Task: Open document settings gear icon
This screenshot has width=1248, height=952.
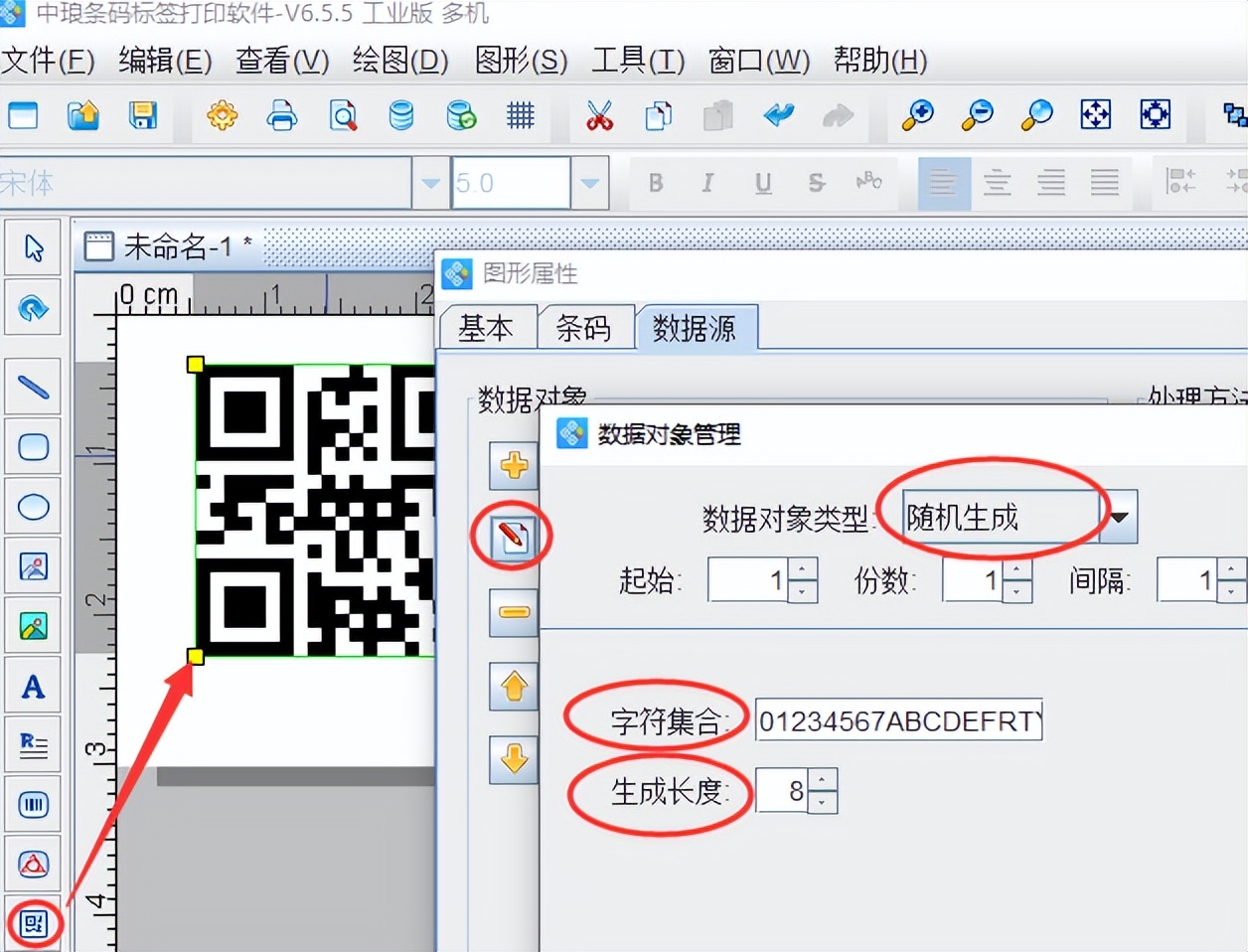Action: [x=223, y=116]
